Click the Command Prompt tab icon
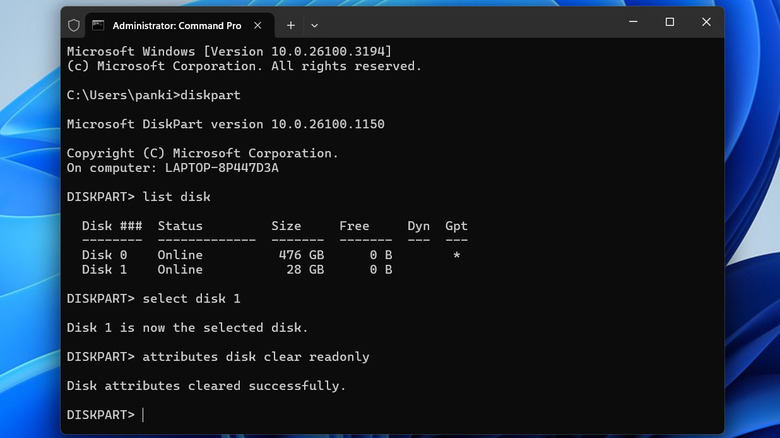Screen dimensions: 780x438 pos(98,25)
